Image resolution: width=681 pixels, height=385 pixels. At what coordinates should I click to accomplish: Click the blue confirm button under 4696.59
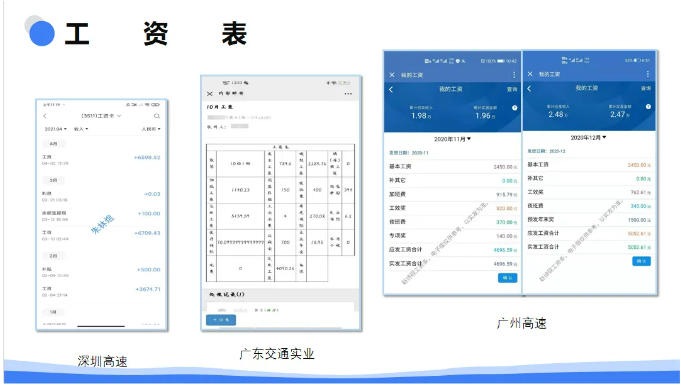tap(507, 278)
